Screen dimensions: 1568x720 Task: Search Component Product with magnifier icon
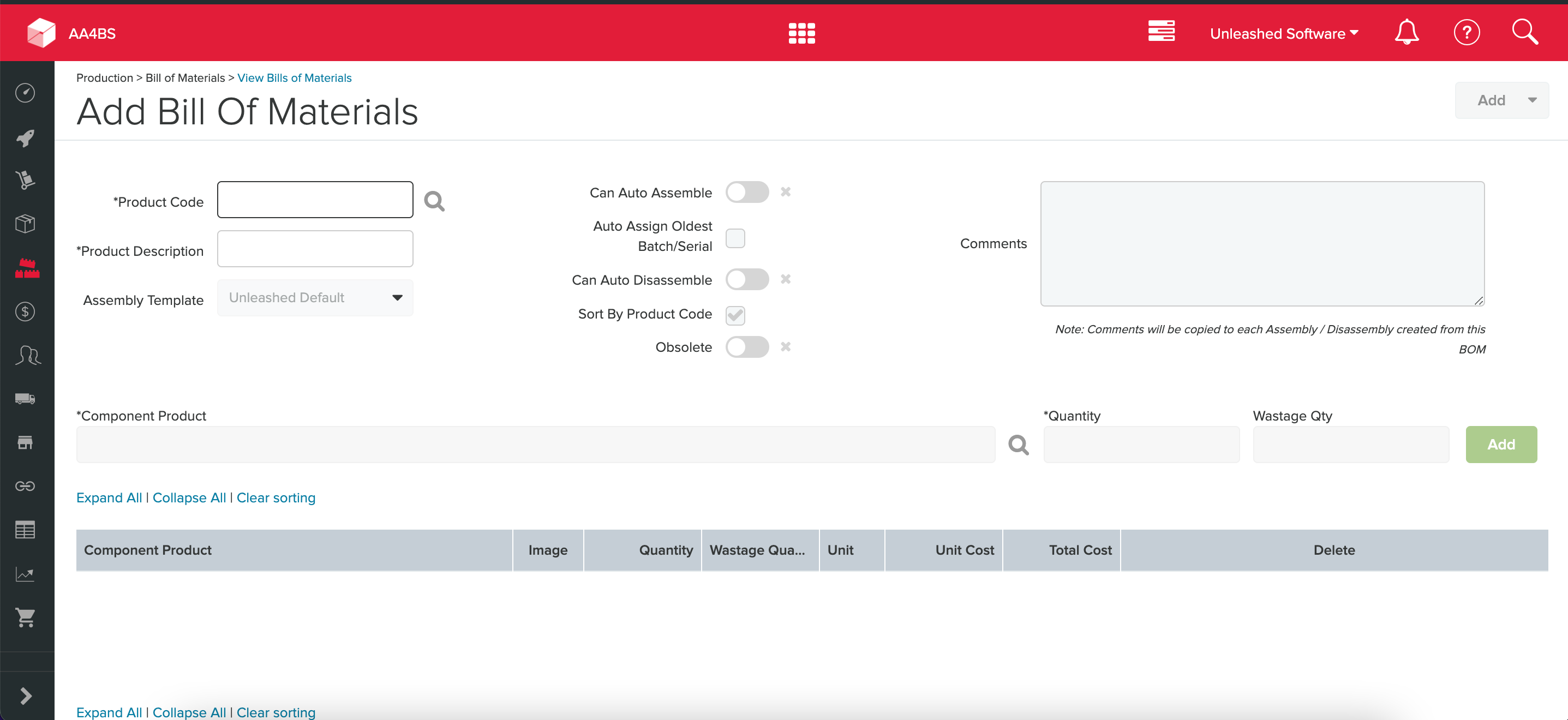tap(1019, 445)
